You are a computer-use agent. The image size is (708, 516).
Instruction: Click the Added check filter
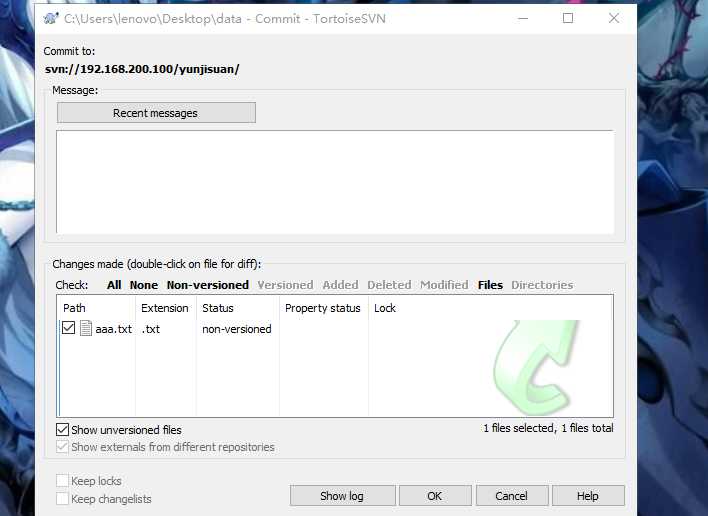[340, 285]
